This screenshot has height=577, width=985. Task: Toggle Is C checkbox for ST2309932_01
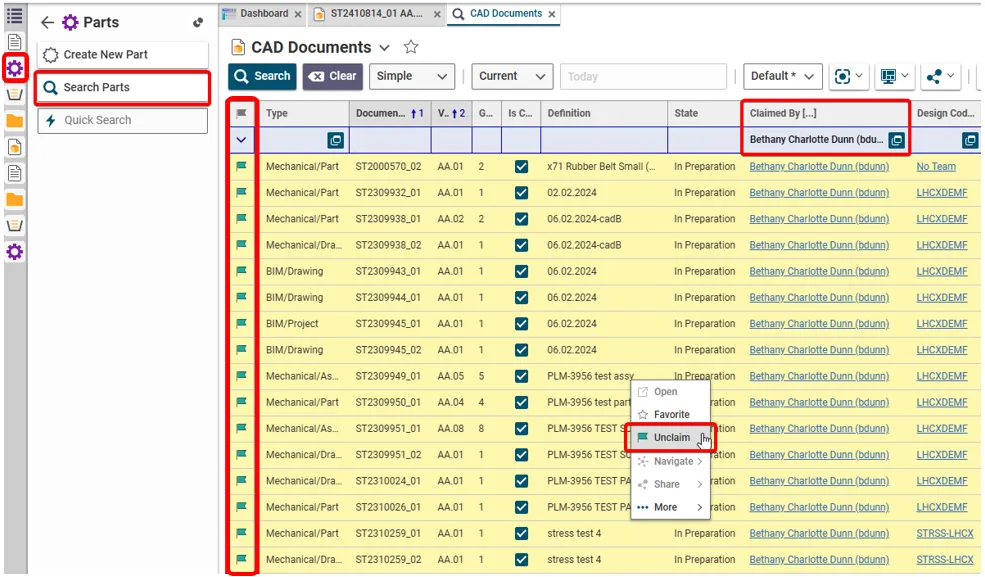point(521,193)
